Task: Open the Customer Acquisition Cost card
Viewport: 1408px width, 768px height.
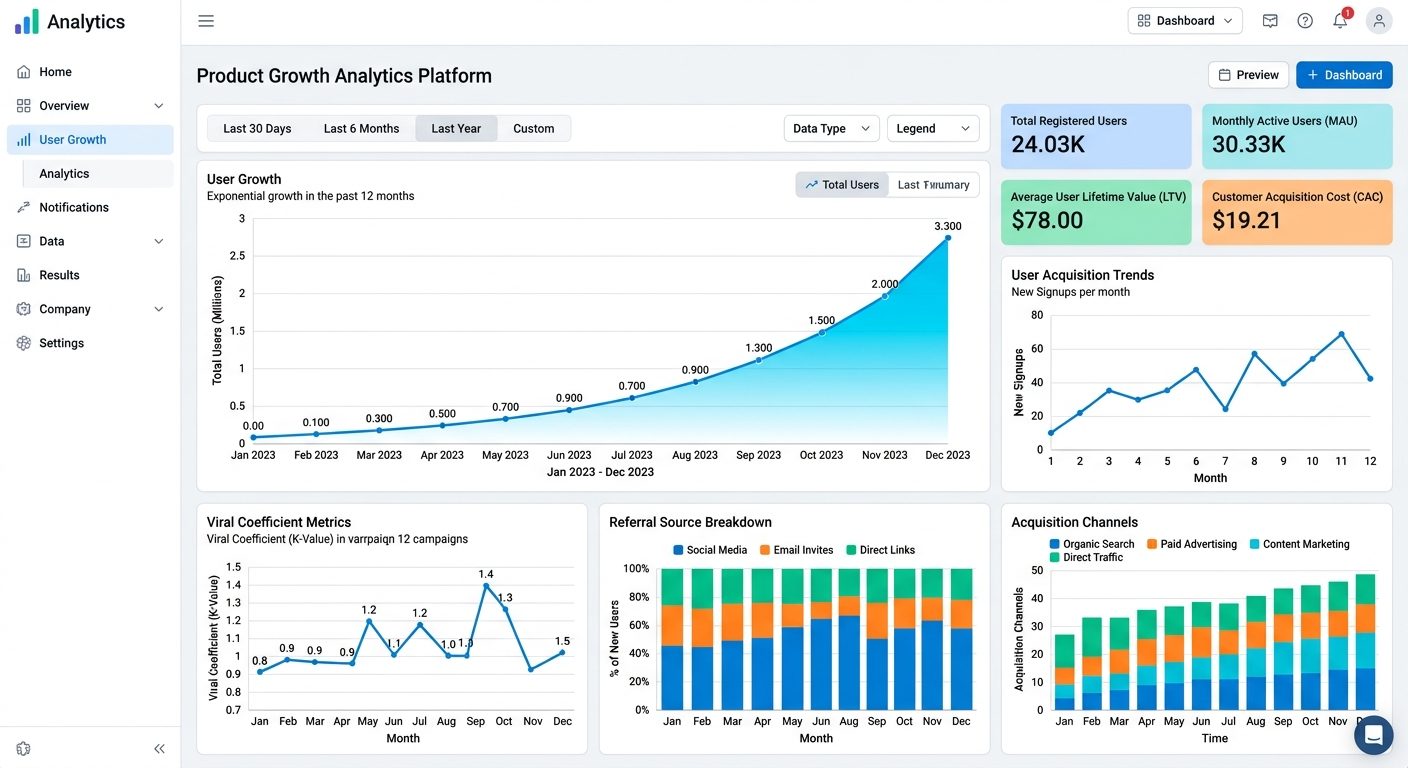Action: pyautogui.click(x=1297, y=212)
